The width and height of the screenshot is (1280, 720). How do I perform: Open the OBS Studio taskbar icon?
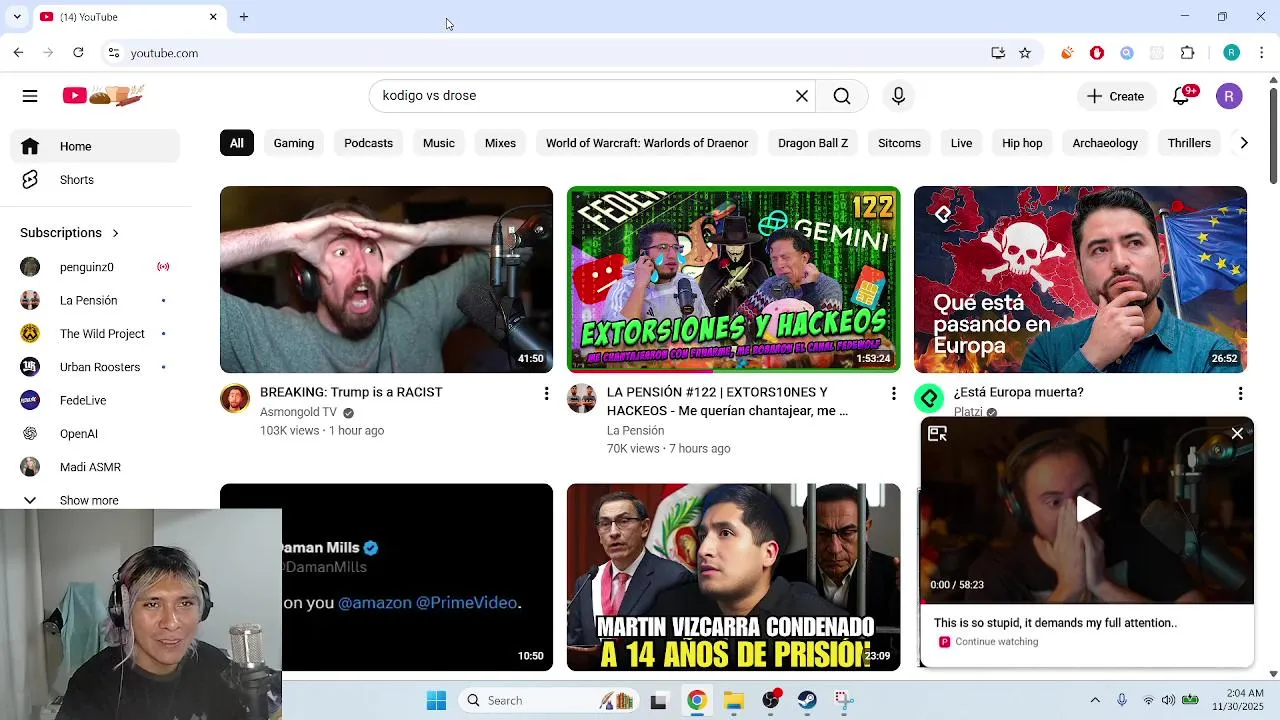[x=770, y=700]
